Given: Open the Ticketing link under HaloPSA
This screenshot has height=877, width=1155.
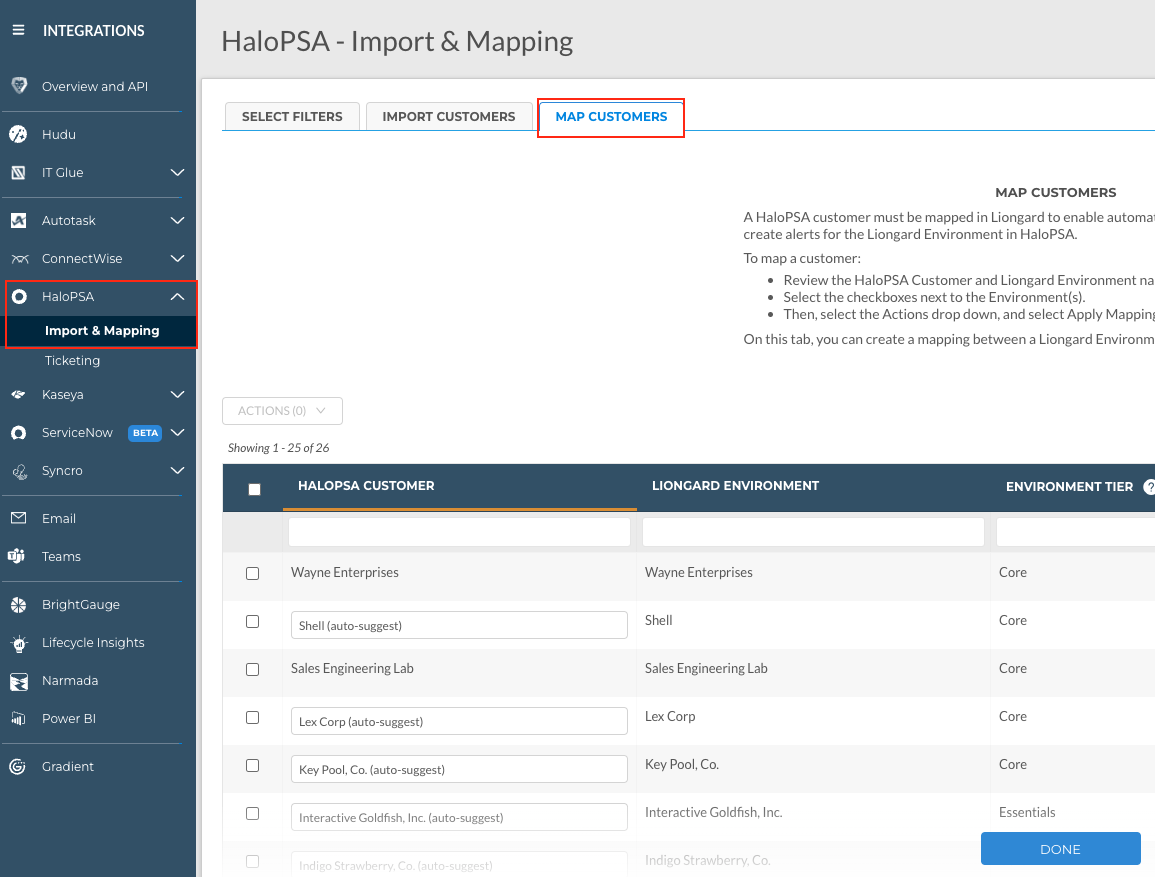Looking at the screenshot, I should [x=72, y=361].
